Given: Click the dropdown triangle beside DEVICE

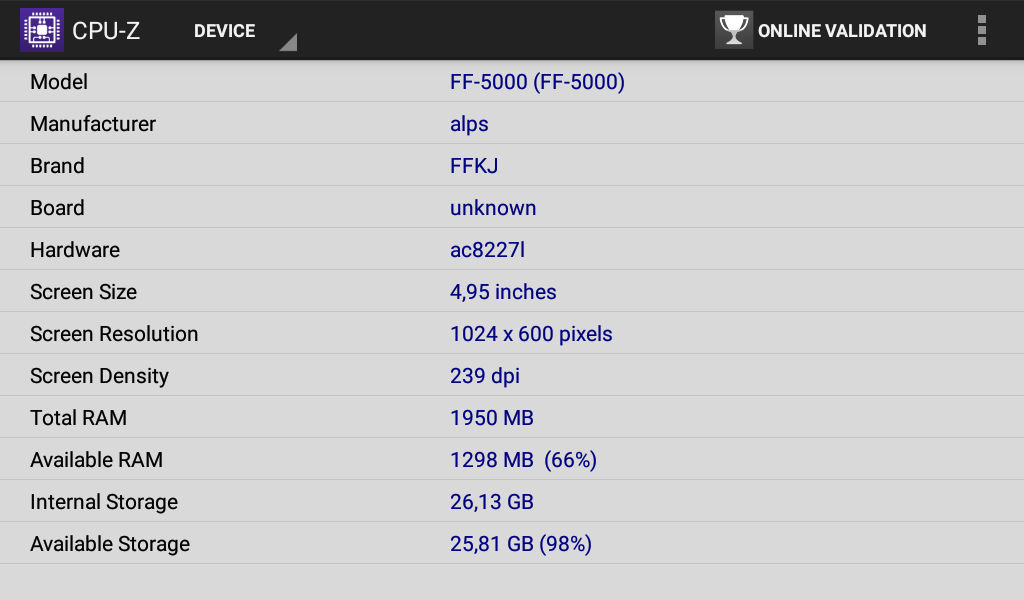Looking at the screenshot, I should point(289,42).
